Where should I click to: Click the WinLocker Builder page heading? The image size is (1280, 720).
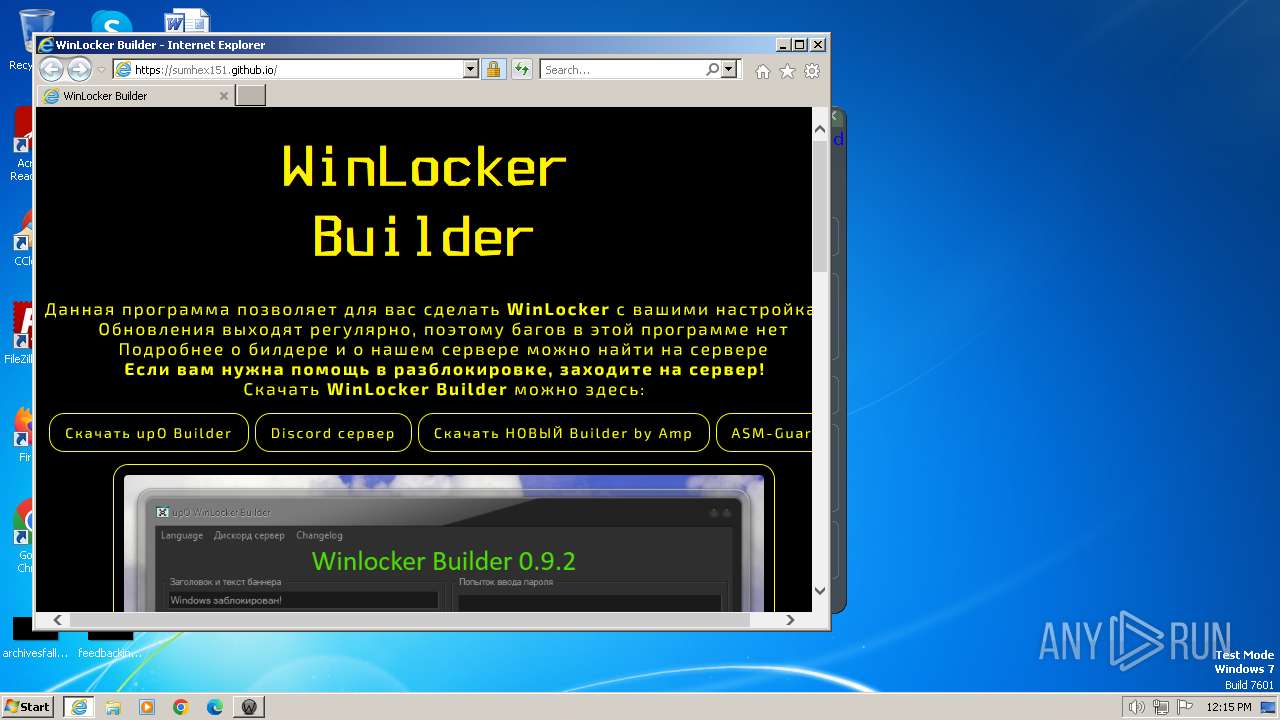424,202
